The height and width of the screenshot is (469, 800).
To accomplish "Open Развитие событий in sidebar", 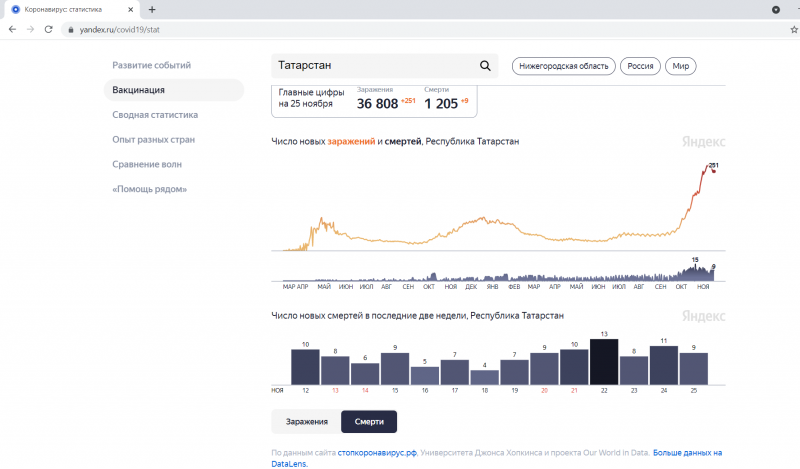I will (152, 65).
